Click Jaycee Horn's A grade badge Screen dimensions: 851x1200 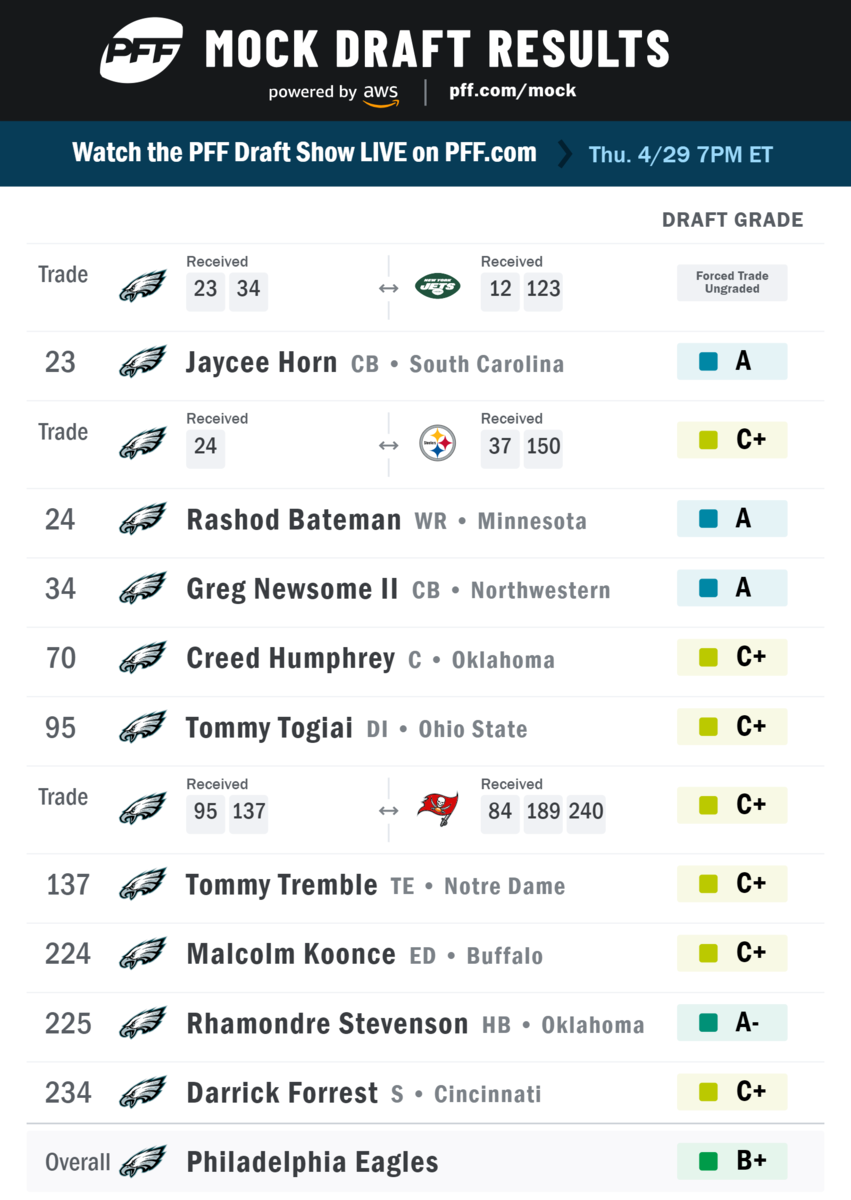point(732,361)
